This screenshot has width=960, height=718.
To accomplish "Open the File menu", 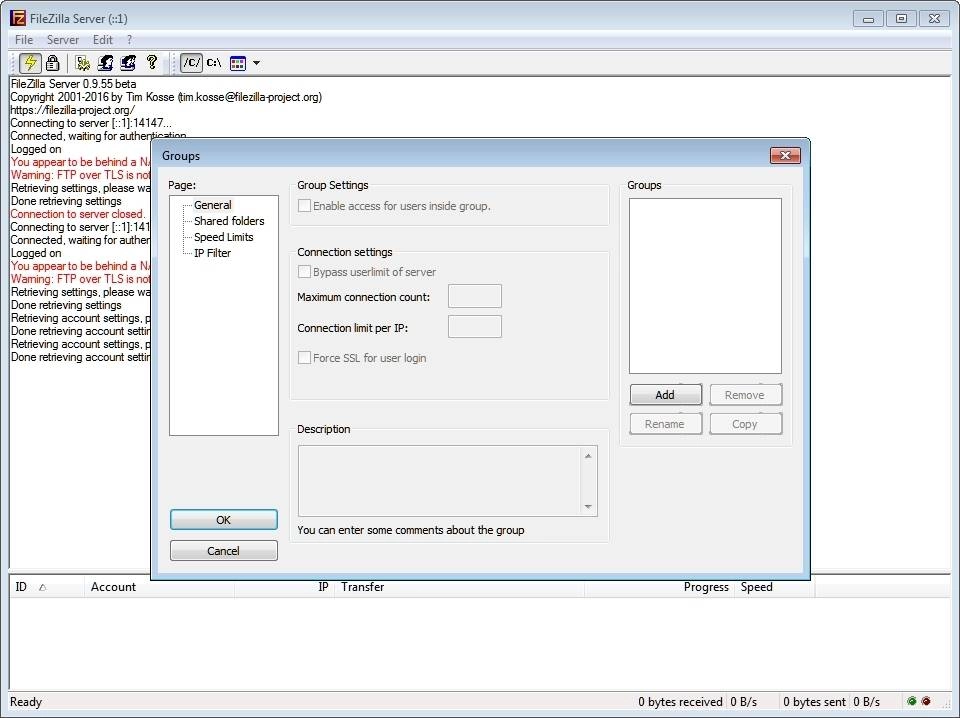I will coord(24,40).
